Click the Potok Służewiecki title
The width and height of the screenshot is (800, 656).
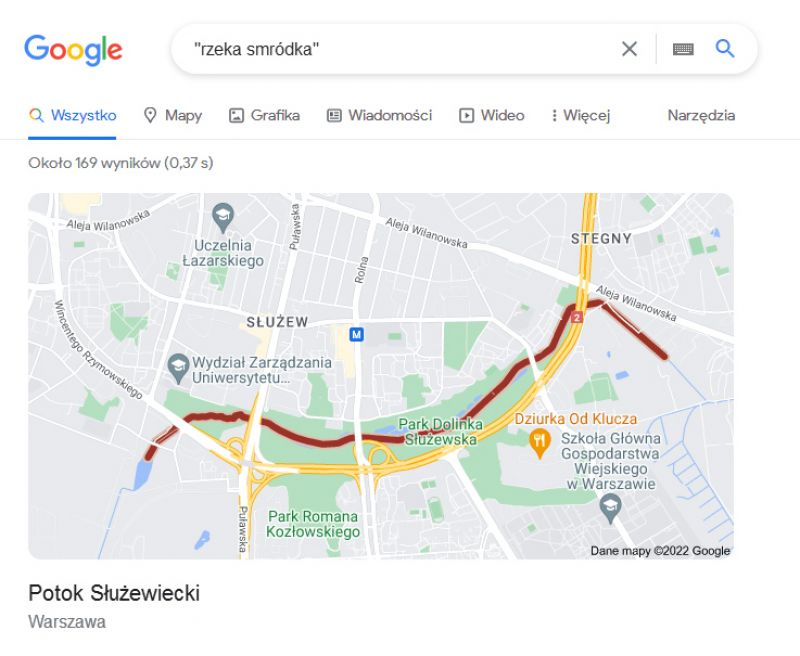click(114, 593)
